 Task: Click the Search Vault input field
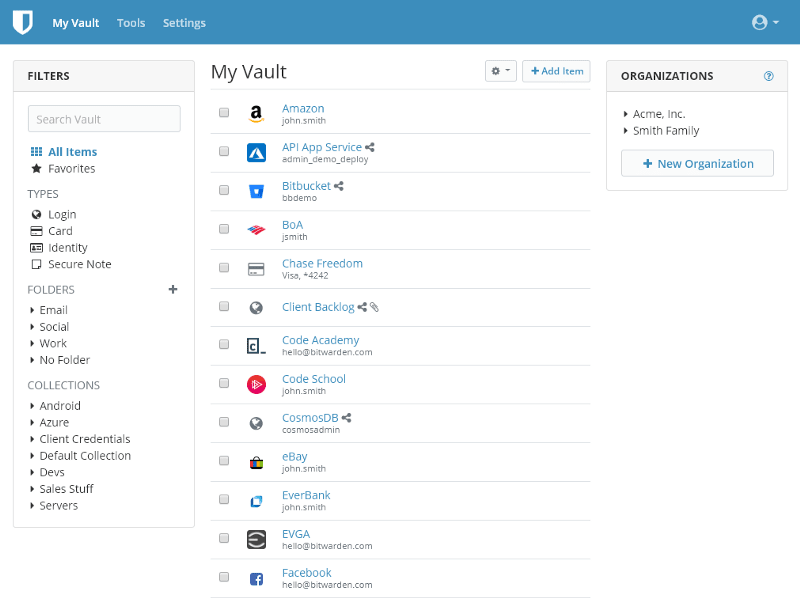[104, 118]
